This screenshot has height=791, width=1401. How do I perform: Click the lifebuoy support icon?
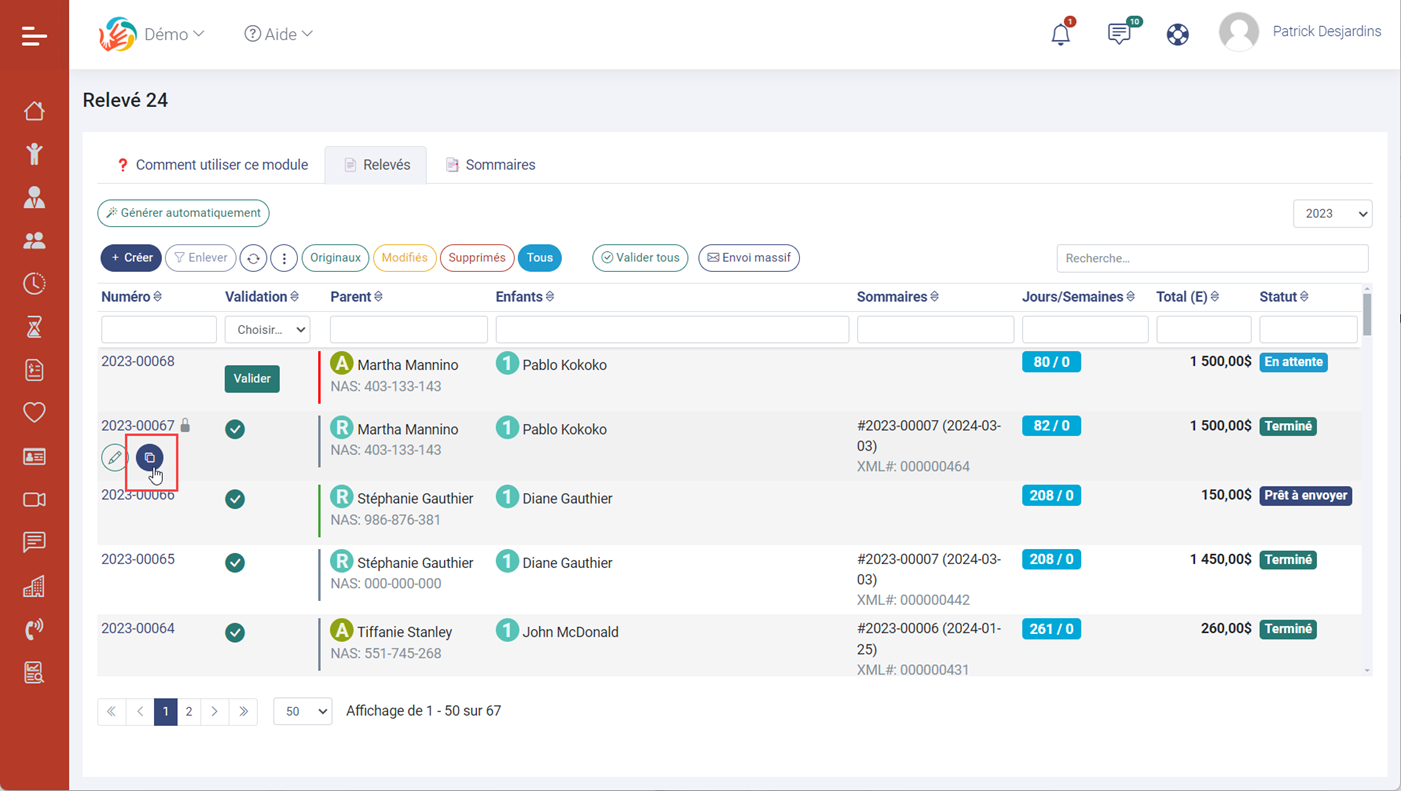pyautogui.click(x=1178, y=34)
